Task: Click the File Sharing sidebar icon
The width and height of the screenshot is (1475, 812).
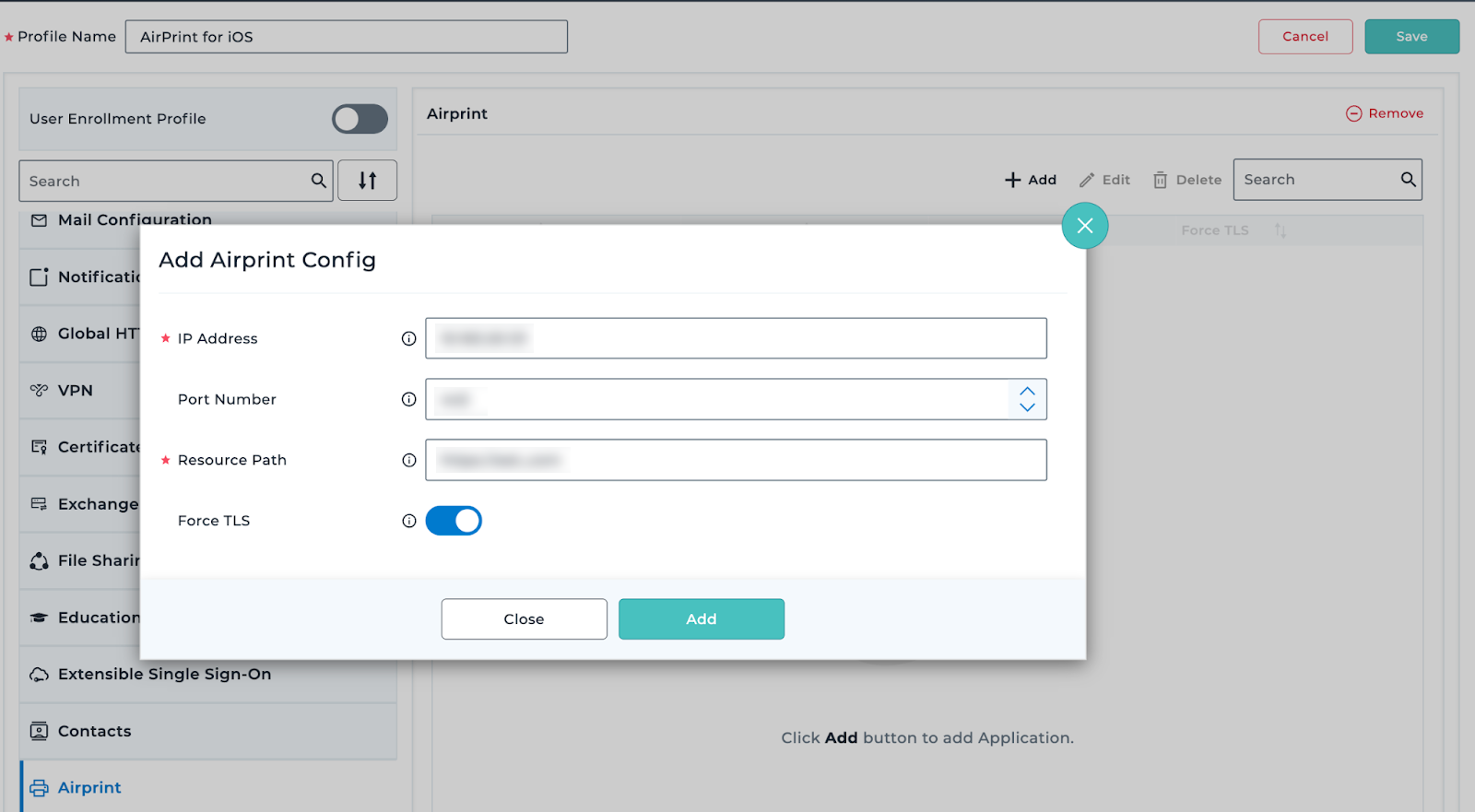Action: tap(39, 560)
